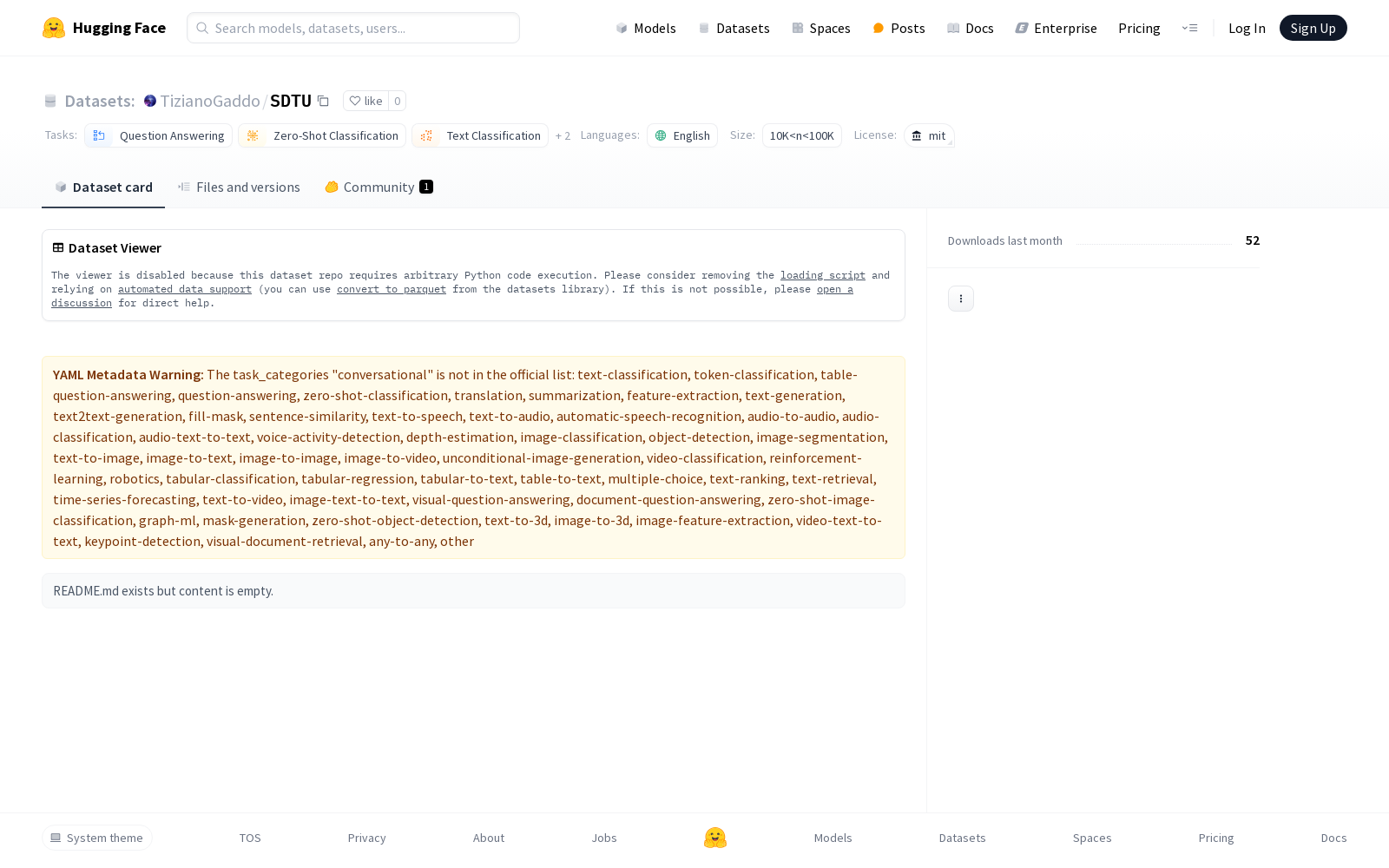Click the English globe icon

pos(661,135)
